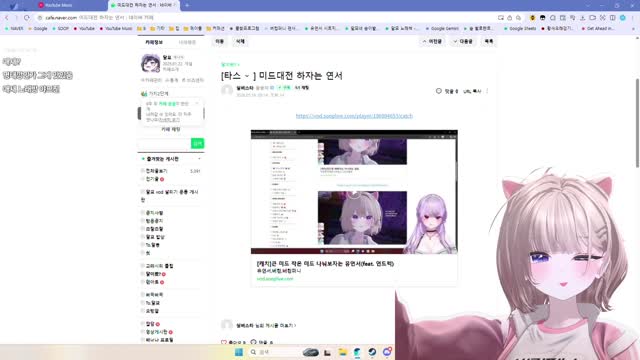Click the yellow extension icon in toolbar
640x360 pixels.
tap(532, 18)
